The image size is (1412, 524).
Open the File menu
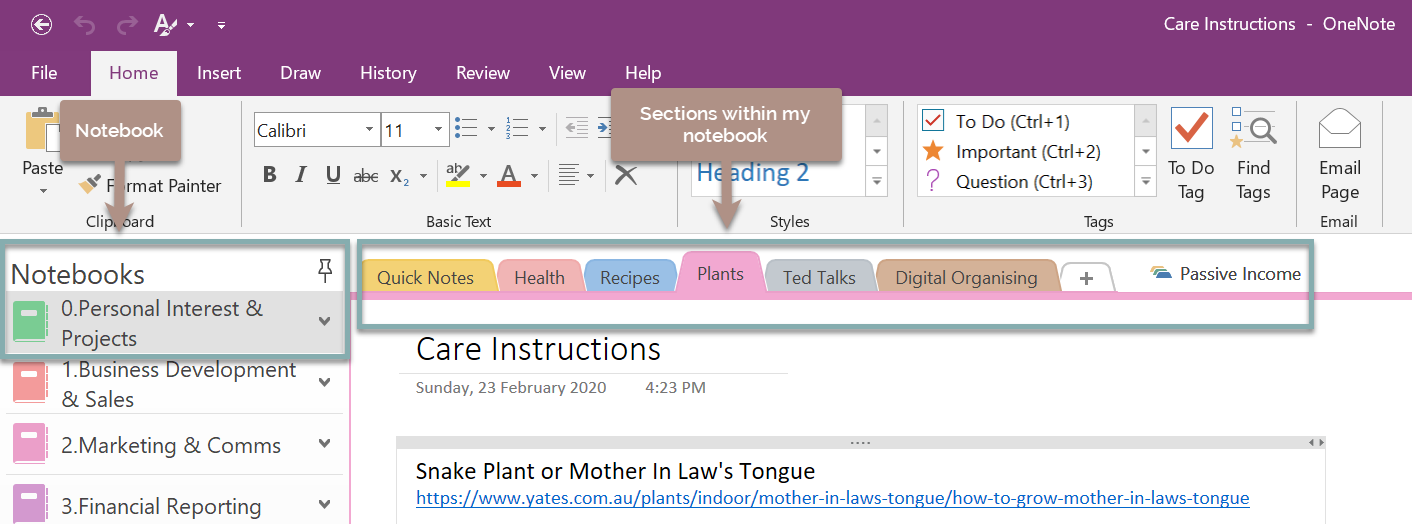tap(44, 73)
